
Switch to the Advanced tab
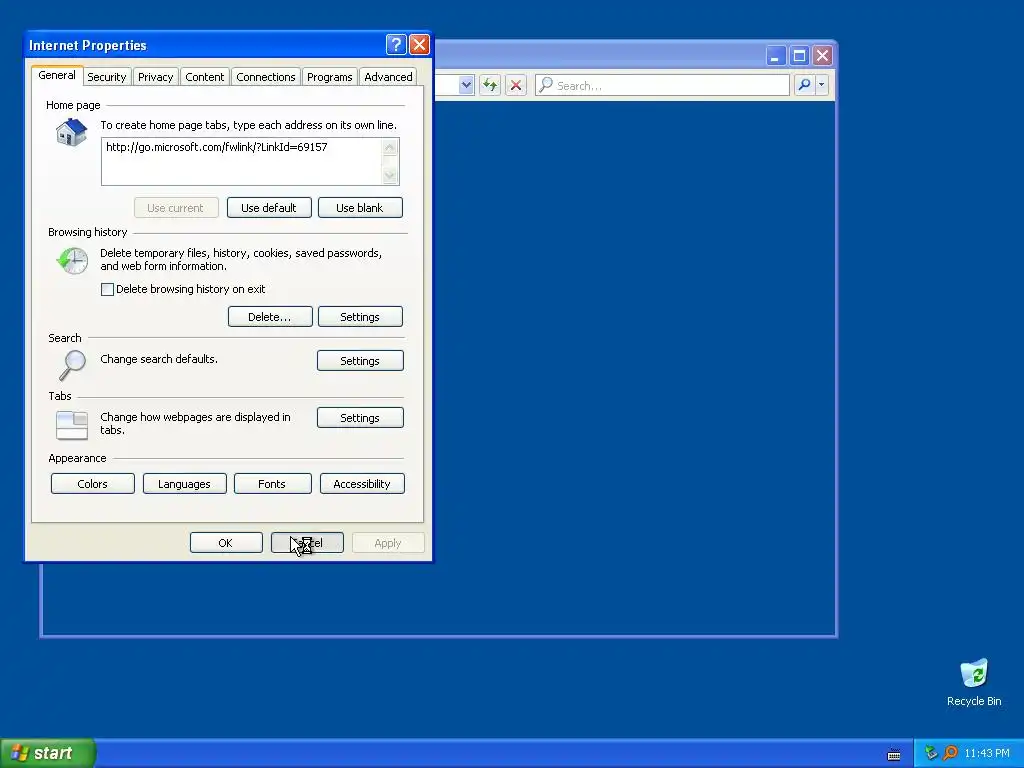coord(388,77)
